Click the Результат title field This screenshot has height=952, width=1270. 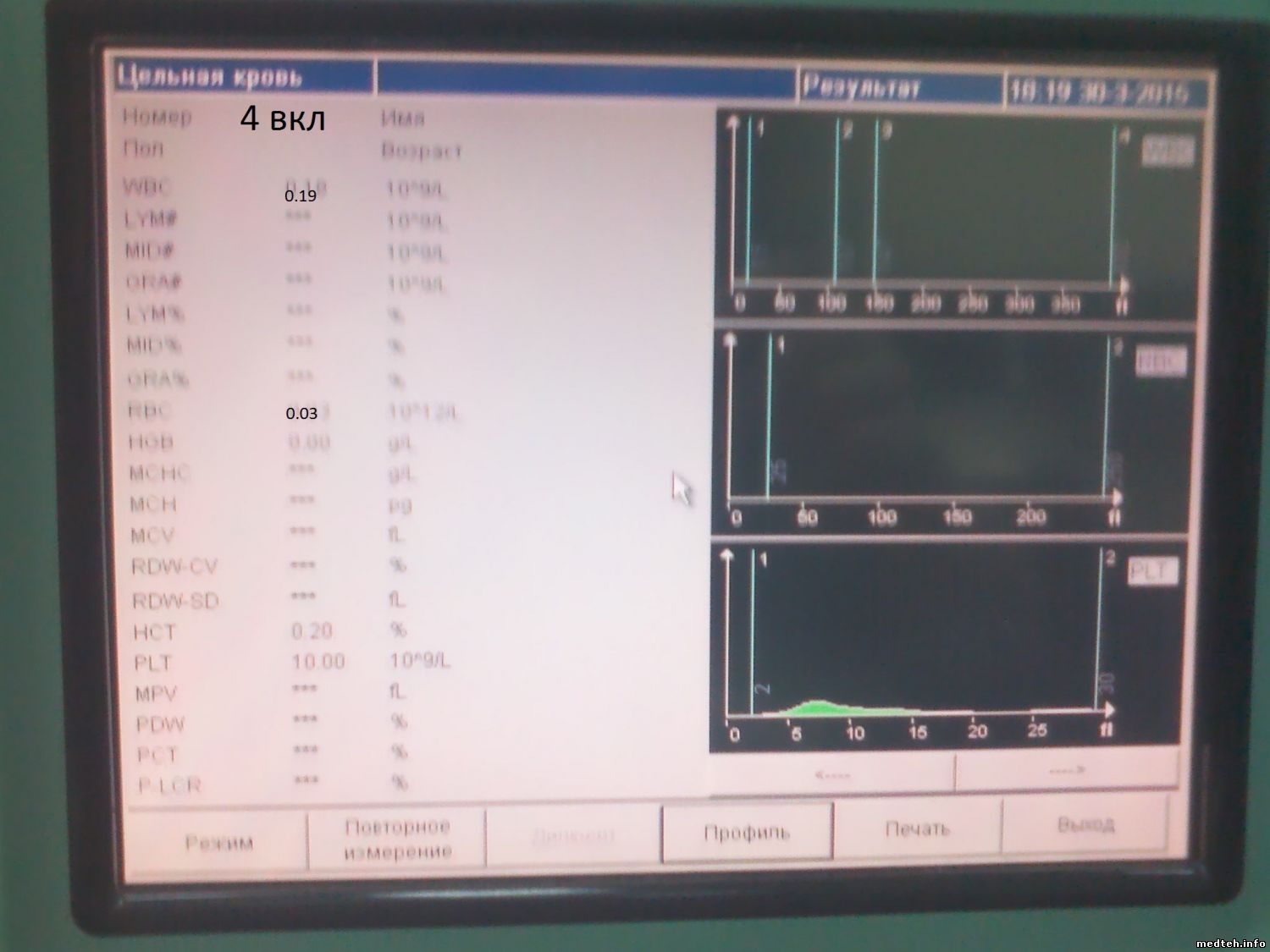coord(899,87)
